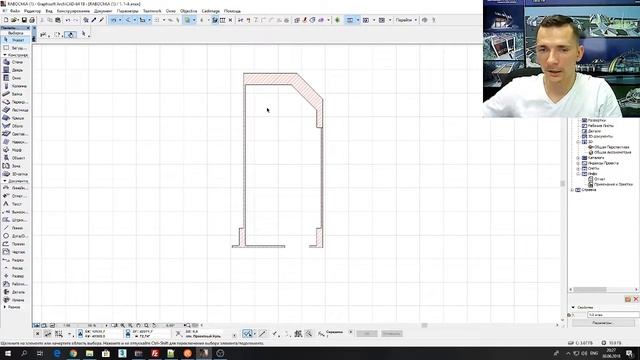Open the Окно menu
640x360 pixels.
171,11
